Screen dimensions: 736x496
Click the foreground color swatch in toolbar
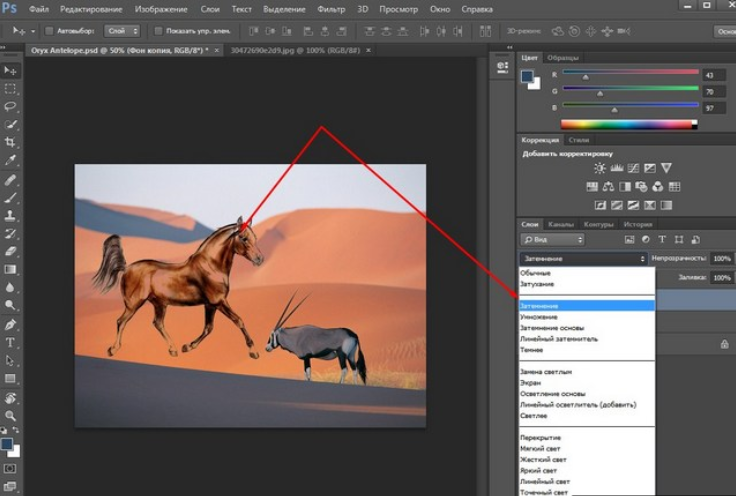tap(8, 441)
